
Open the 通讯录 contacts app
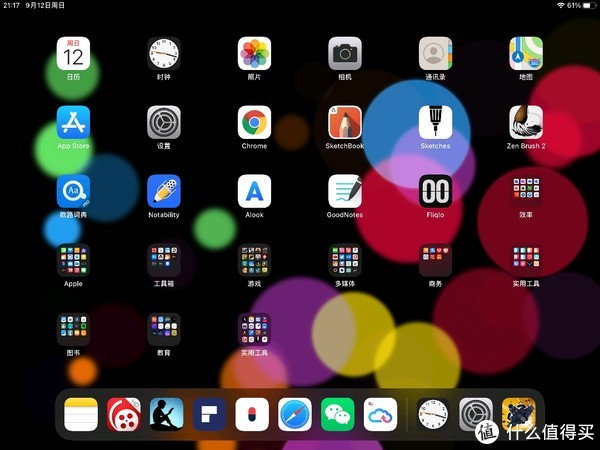coord(435,53)
